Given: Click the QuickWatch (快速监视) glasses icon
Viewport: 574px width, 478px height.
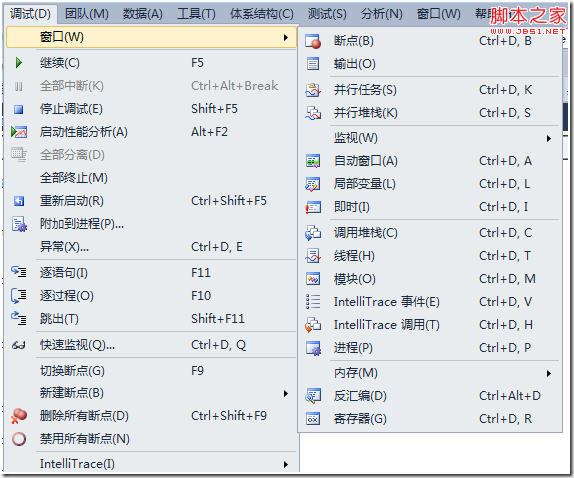Looking at the screenshot, I should [19, 345].
